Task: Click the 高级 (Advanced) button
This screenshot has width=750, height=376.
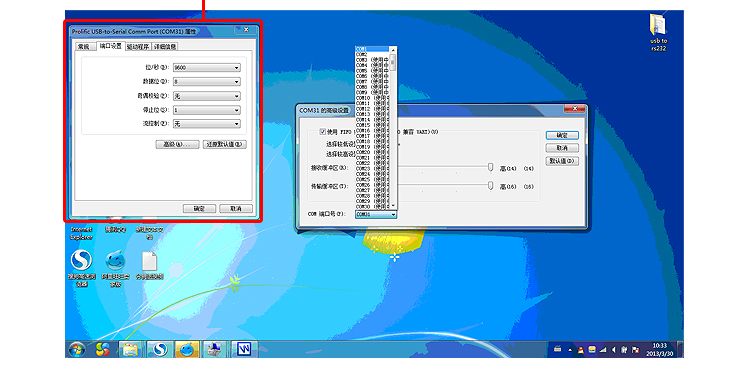Action: click(x=177, y=144)
